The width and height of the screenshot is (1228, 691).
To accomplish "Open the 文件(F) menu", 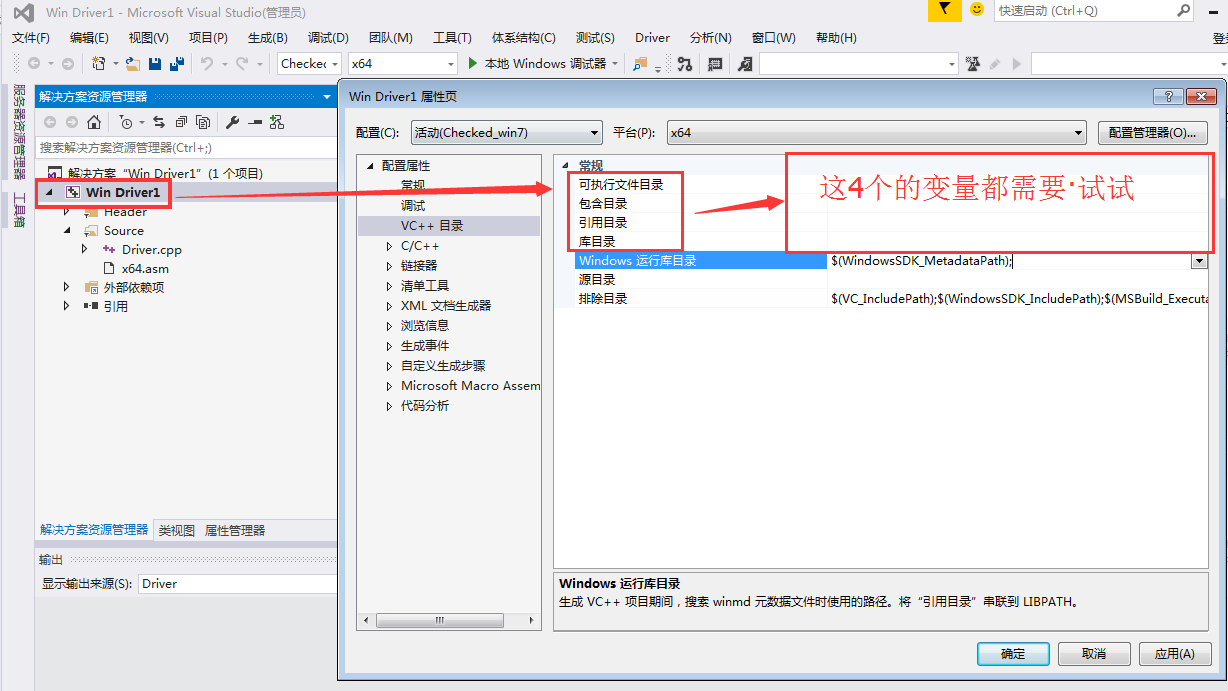I will point(31,37).
